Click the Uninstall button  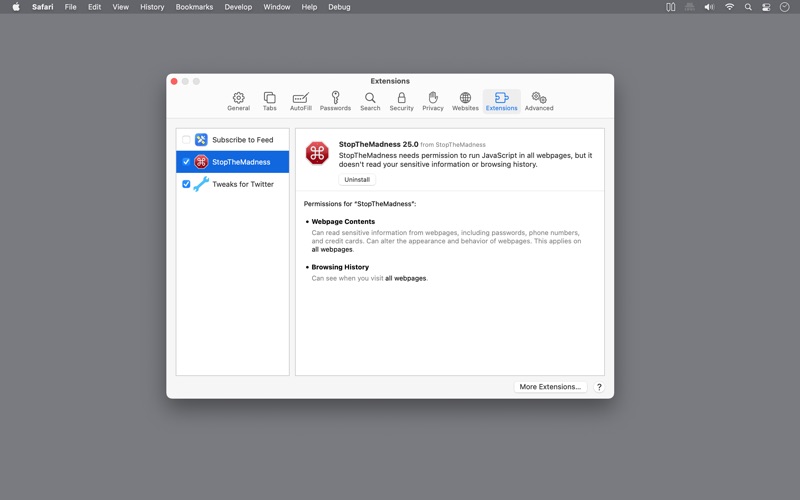pyautogui.click(x=357, y=180)
